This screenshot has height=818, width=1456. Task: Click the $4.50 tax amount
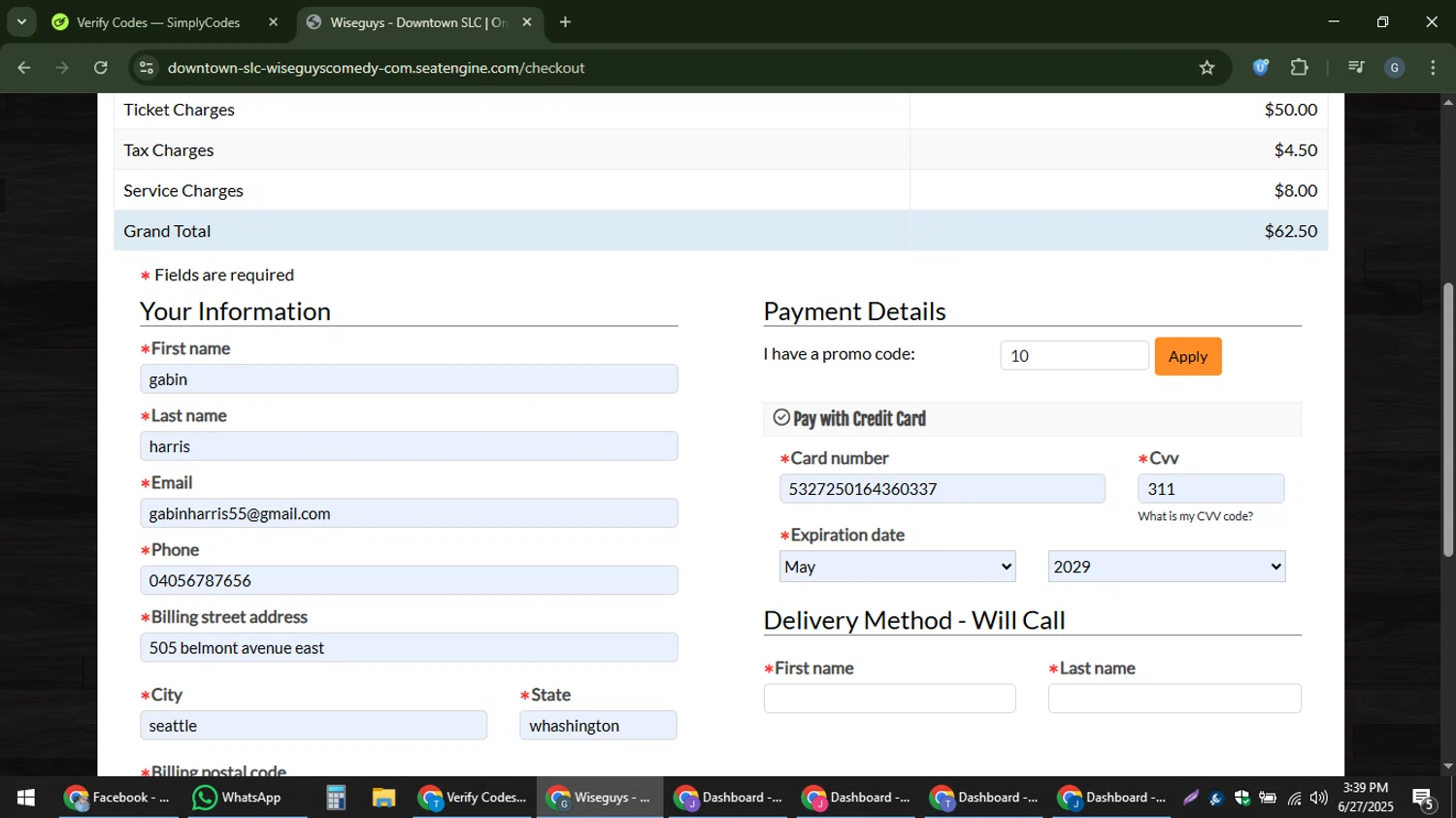point(1296,150)
